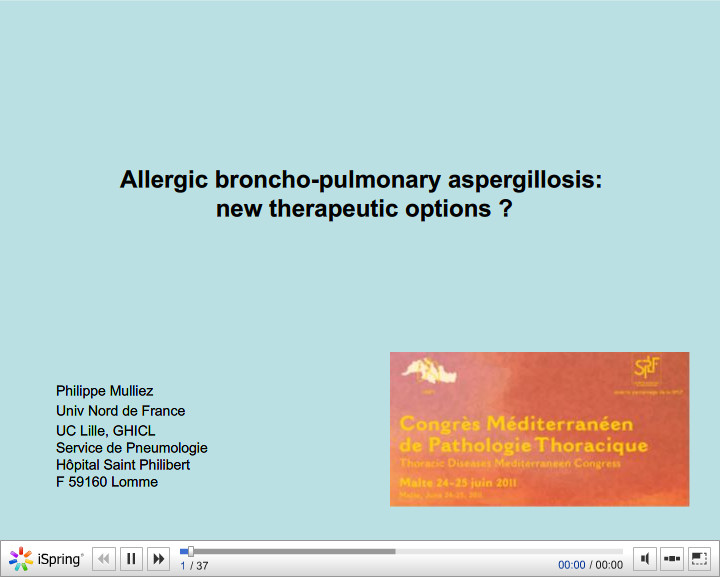Click the total duration time readout
The height and width of the screenshot is (577, 720).
point(609,565)
